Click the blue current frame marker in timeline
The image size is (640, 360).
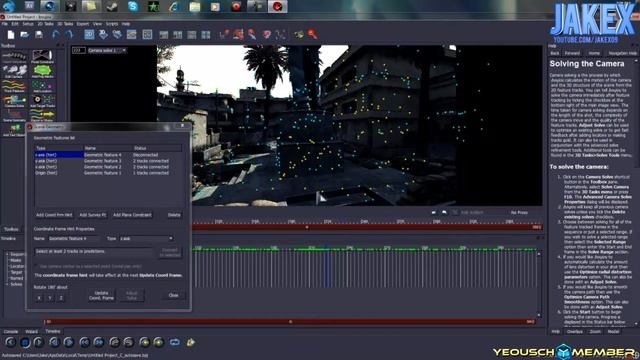pos(326,267)
